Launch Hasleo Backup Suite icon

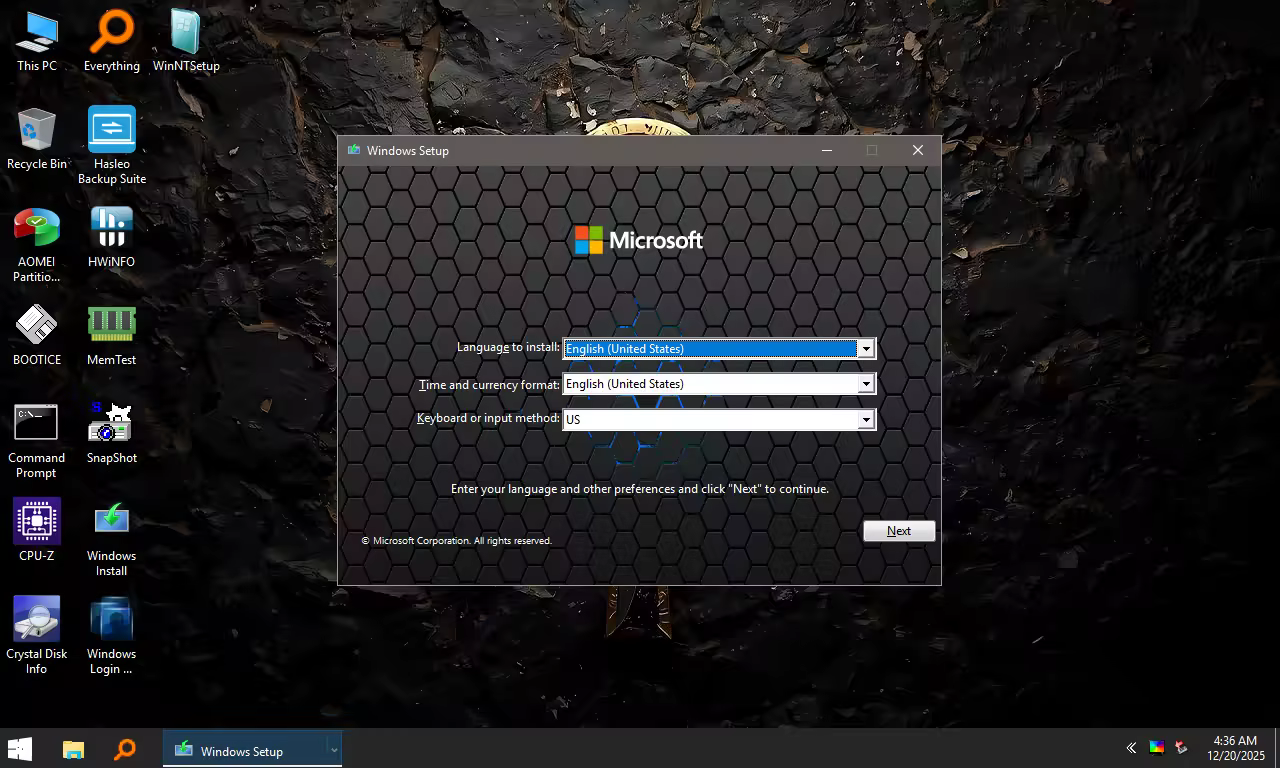[111, 130]
